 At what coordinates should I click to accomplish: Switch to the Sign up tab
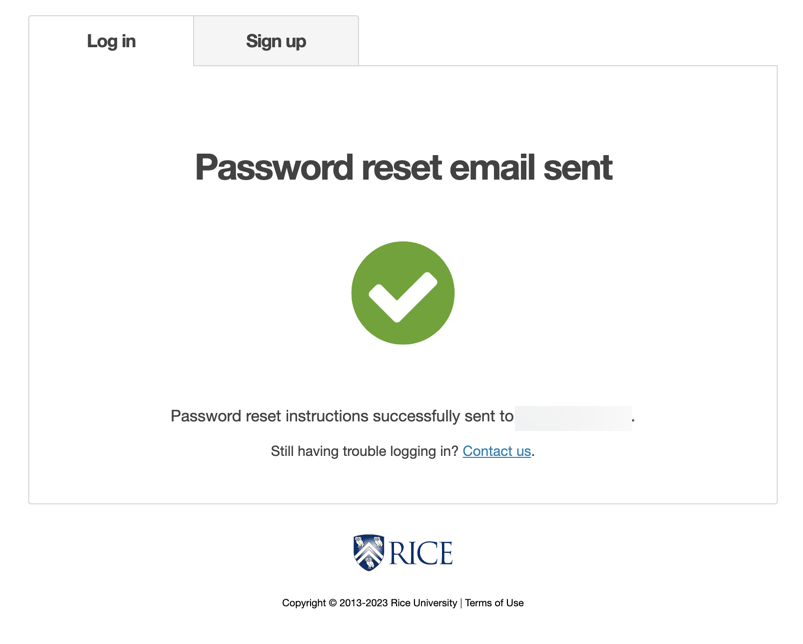[x=275, y=41]
